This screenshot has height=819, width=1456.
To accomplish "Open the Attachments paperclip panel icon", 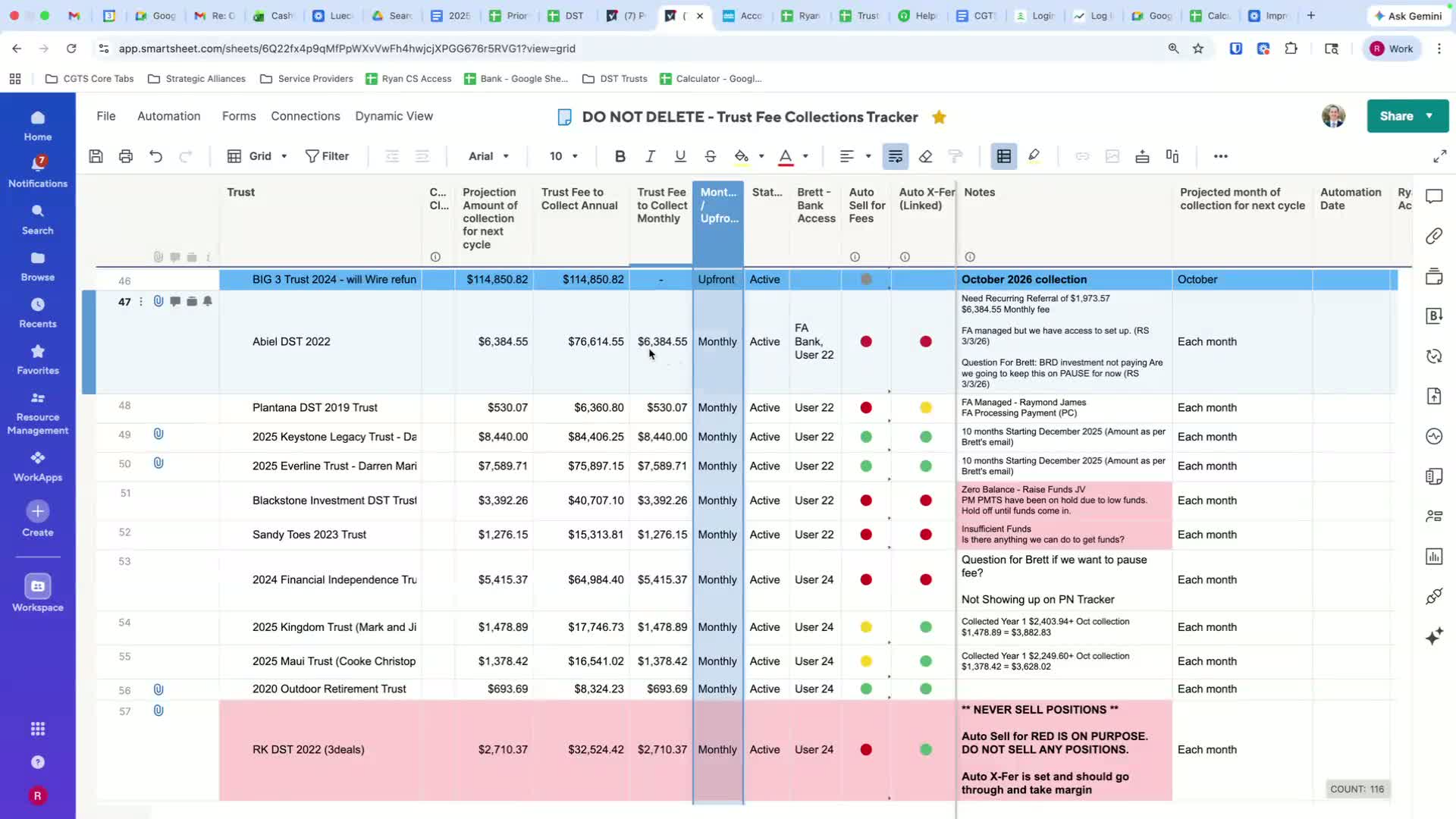I will pyautogui.click(x=1434, y=237).
